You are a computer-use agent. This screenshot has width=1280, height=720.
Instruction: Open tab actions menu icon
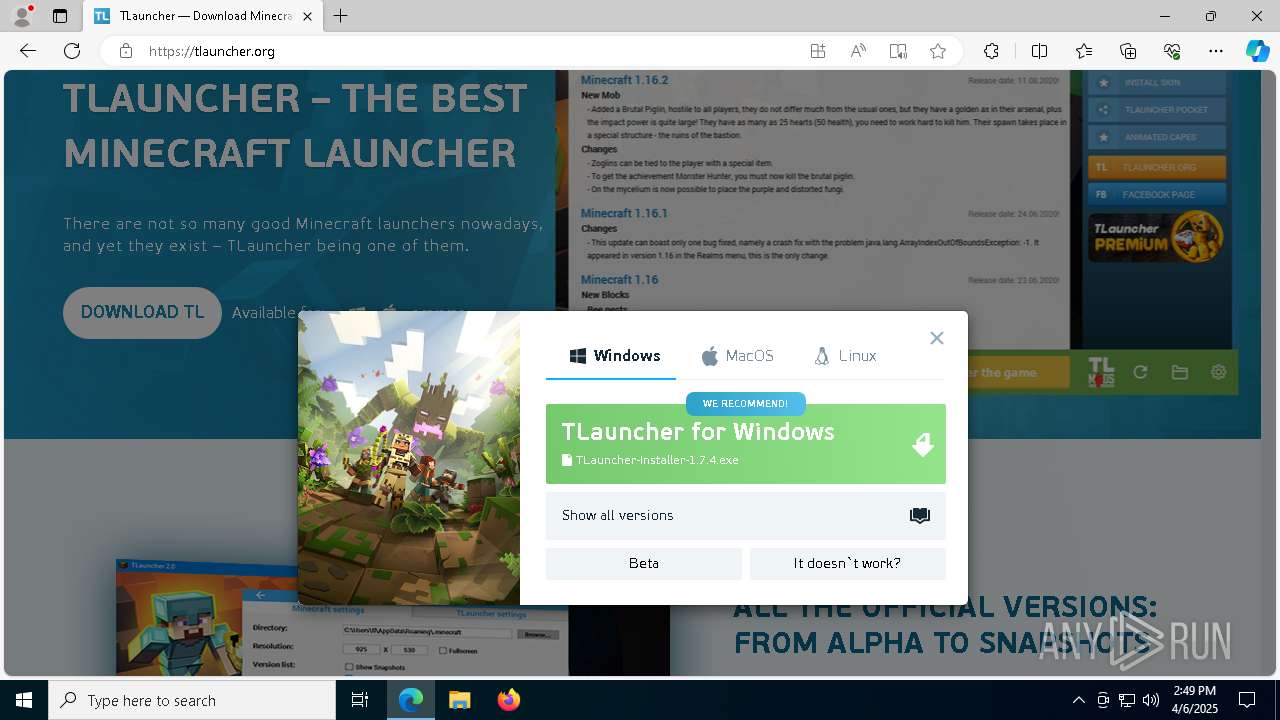pyautogui.click(x=60, y=16)
